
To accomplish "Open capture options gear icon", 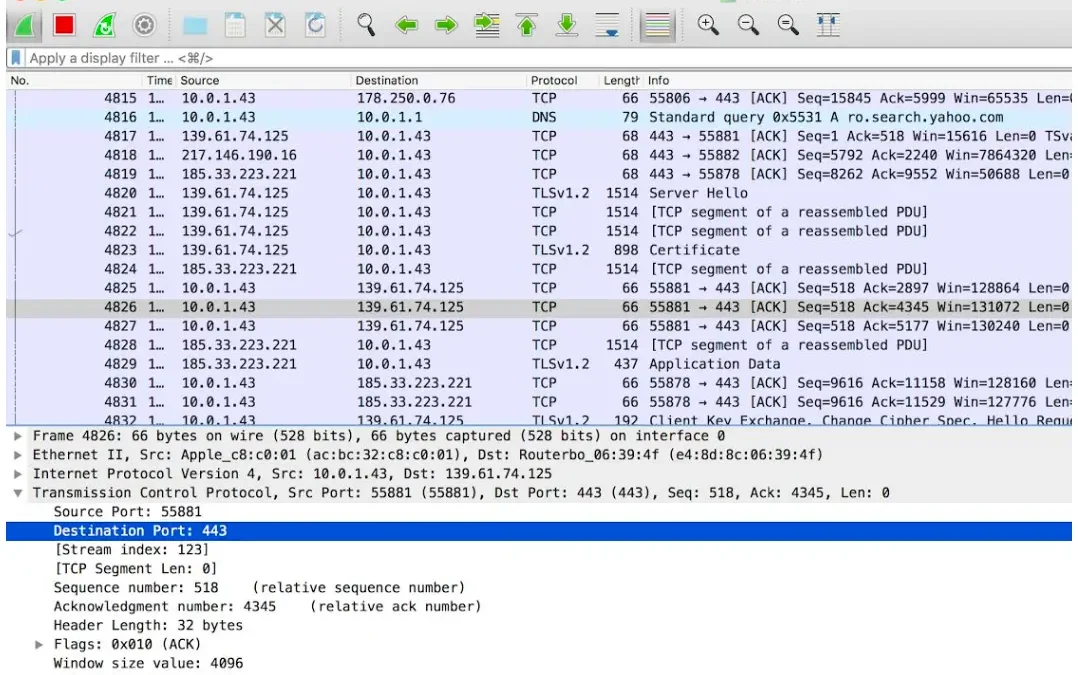I will click(x=144, y=25).
